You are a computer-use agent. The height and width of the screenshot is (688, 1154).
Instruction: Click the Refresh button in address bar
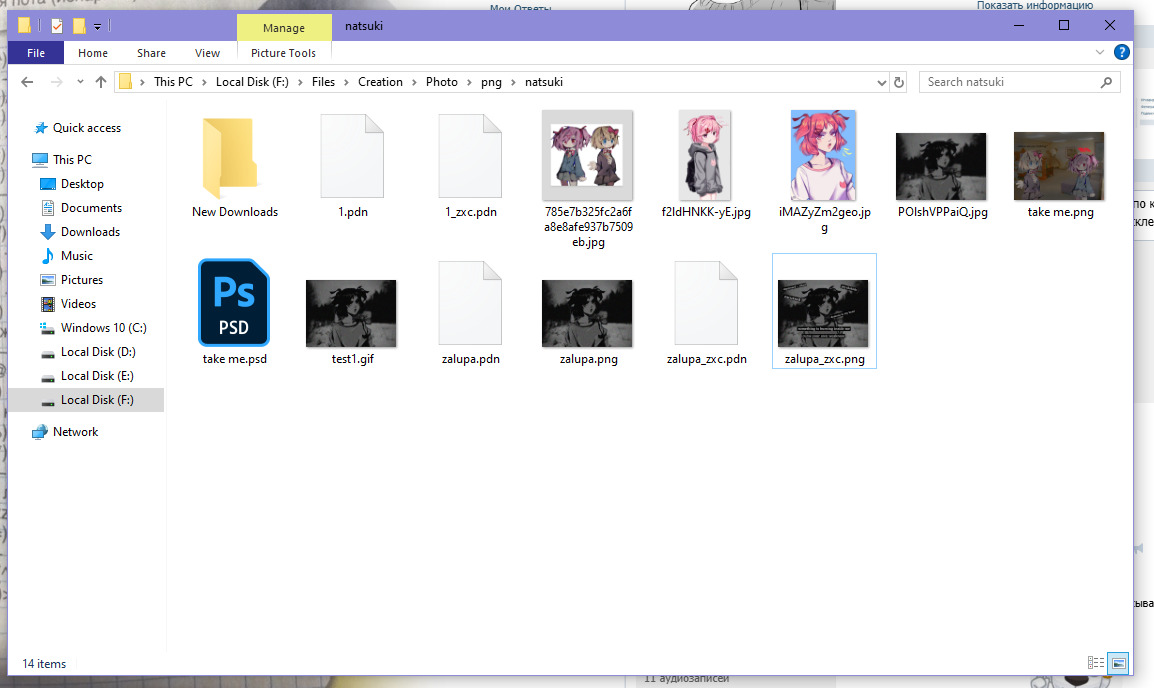click(x=899, y=82)
